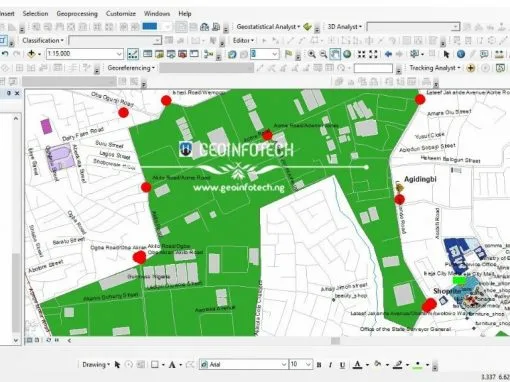
Task: Click the Redo arrow
Action: pos(17,54)
